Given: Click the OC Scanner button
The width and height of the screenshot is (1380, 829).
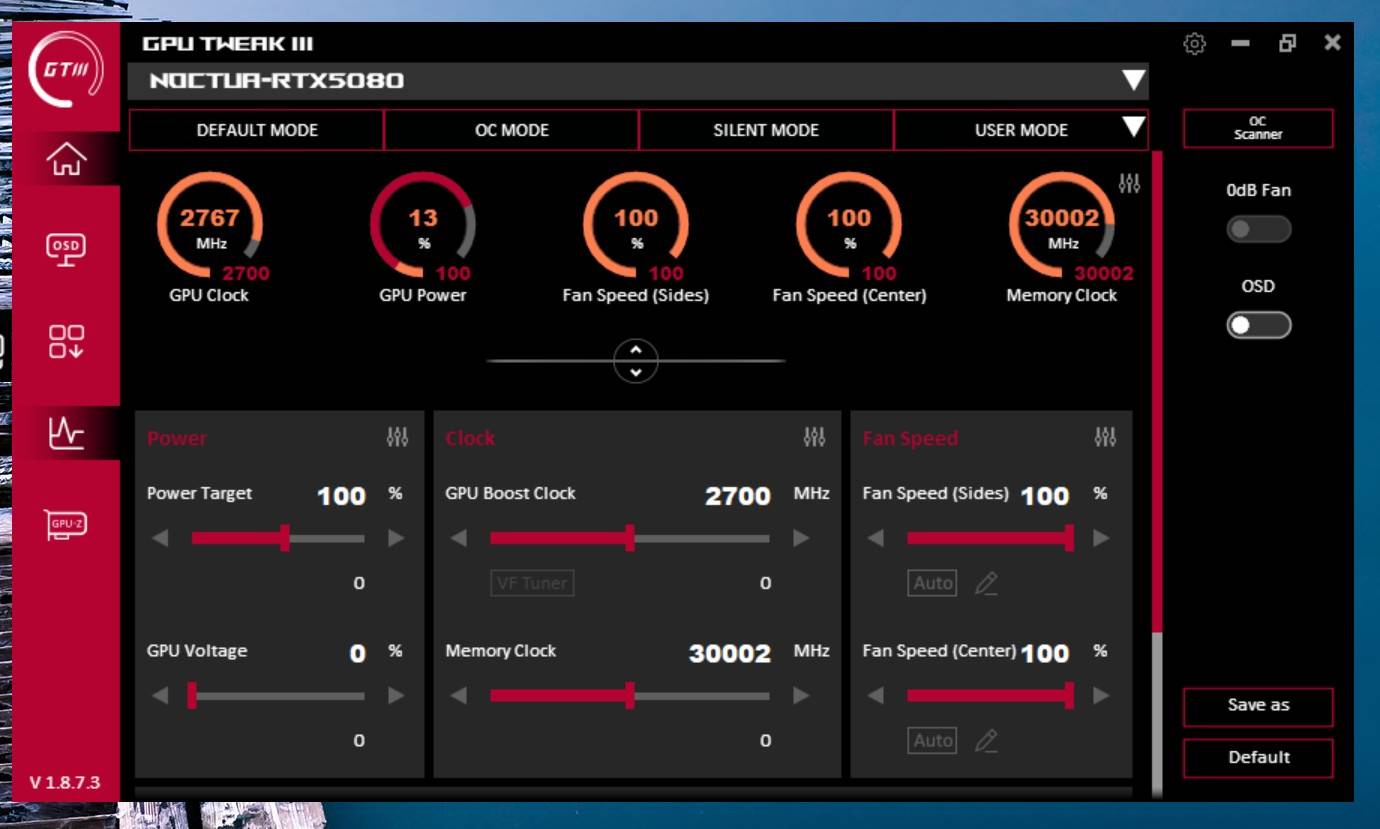Looking at the screenshot, I should [1258, 128].
